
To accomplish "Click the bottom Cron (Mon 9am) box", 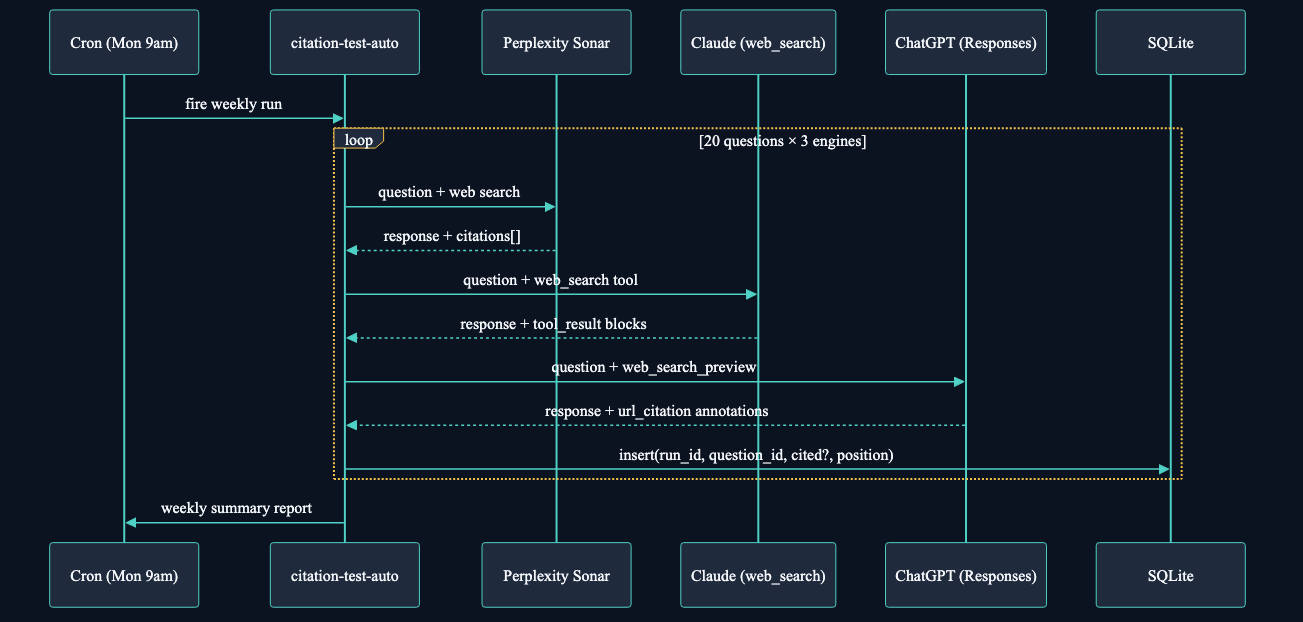I will 124,575.
